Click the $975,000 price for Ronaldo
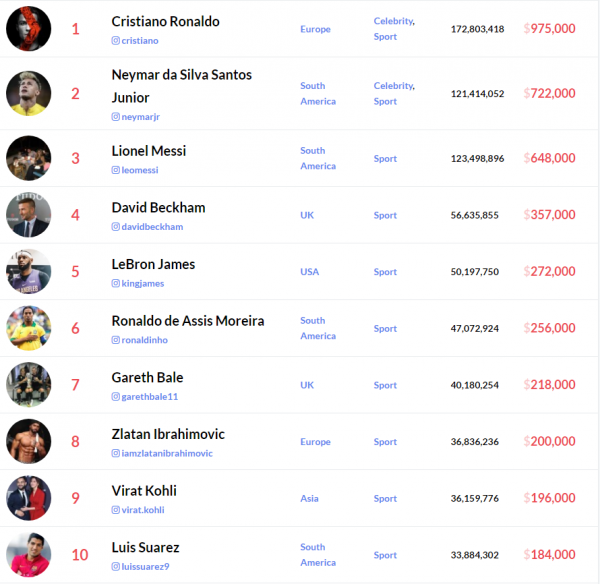Image resolution: width=600 pixels, height=584 pixels. [549, 29]
